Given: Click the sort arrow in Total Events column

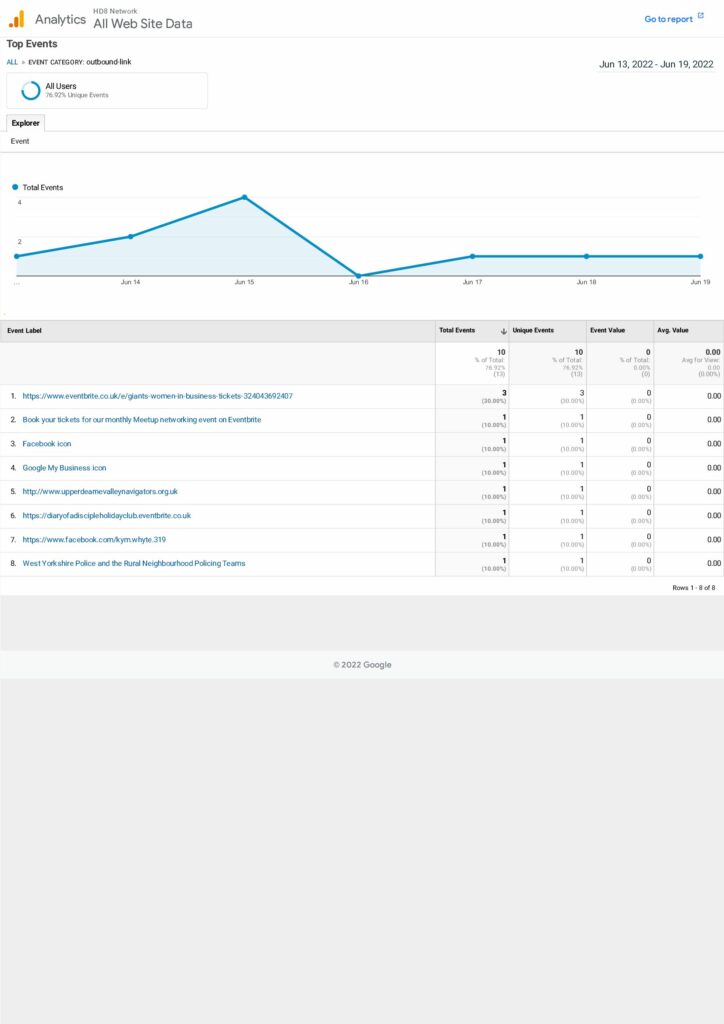Looking at the screenshot, I should (503, 331).
